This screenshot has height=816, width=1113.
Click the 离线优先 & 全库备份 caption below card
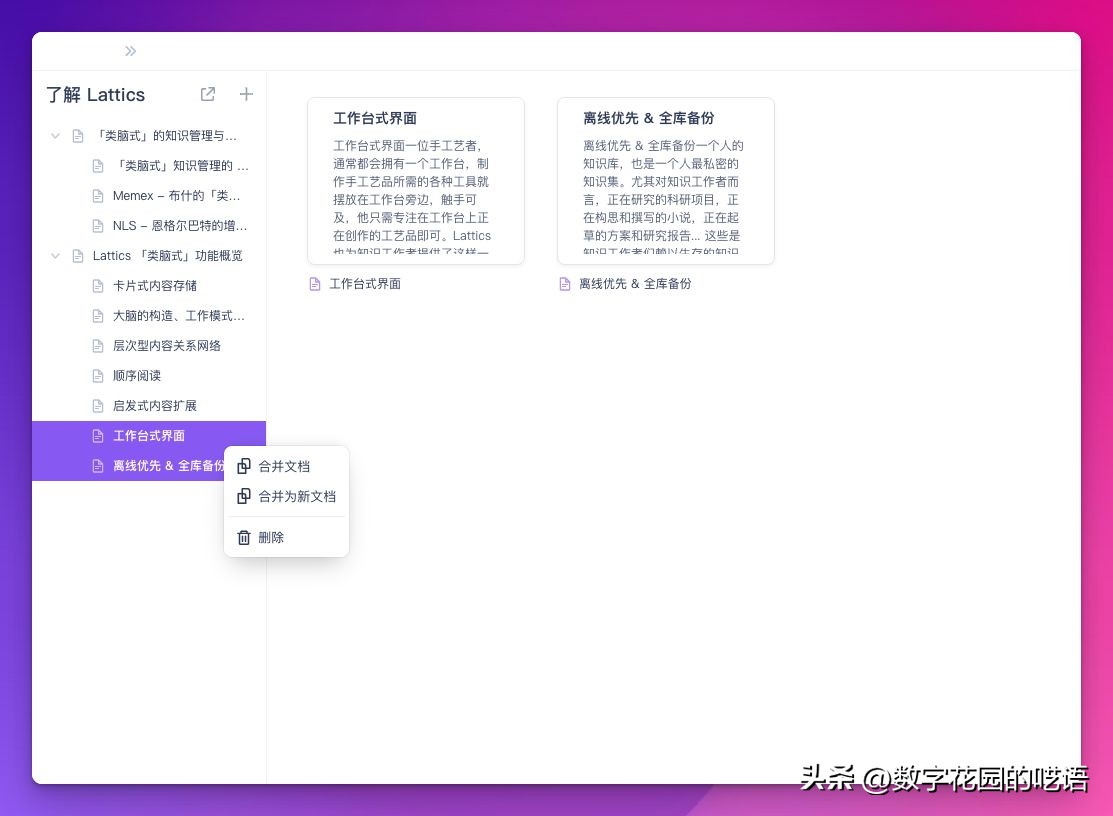pos(635,284)
